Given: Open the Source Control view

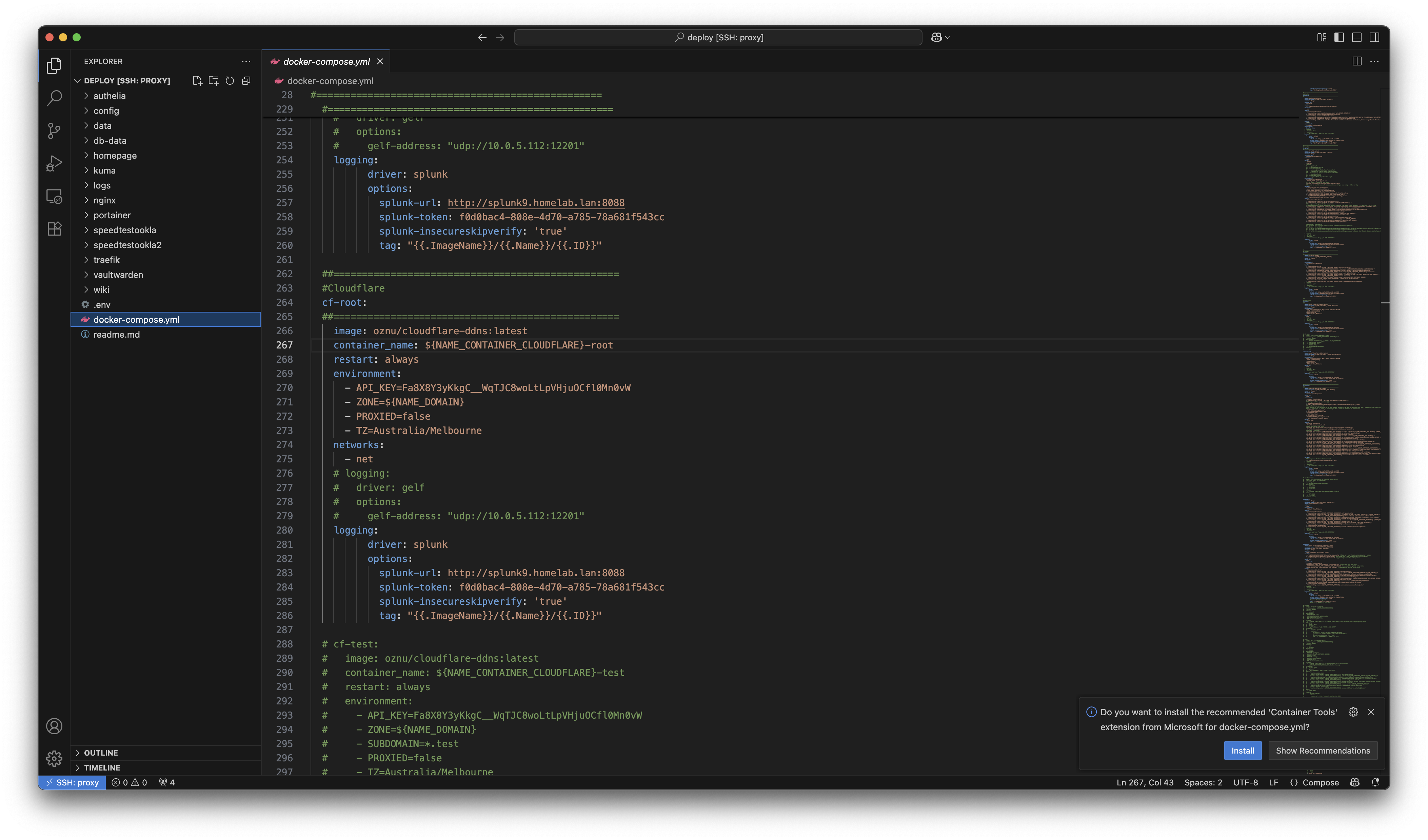Looking at the screenshot, I should (54, 131).
